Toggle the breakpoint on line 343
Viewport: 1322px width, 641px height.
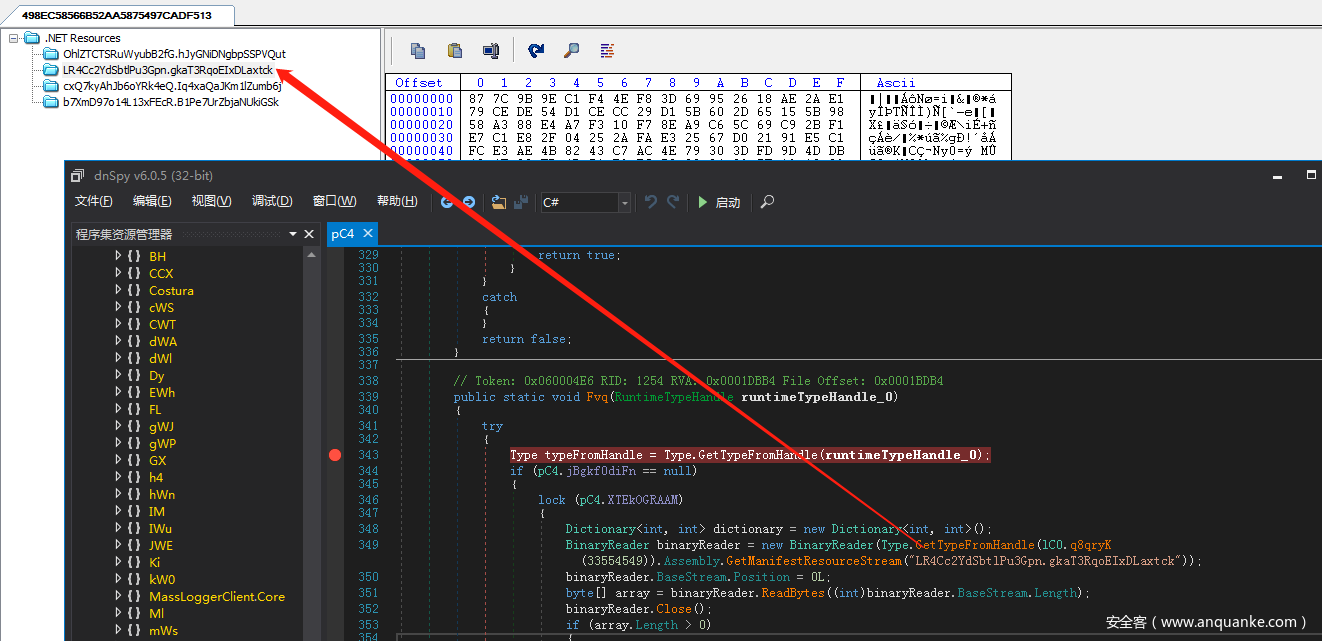coord(335,455)
